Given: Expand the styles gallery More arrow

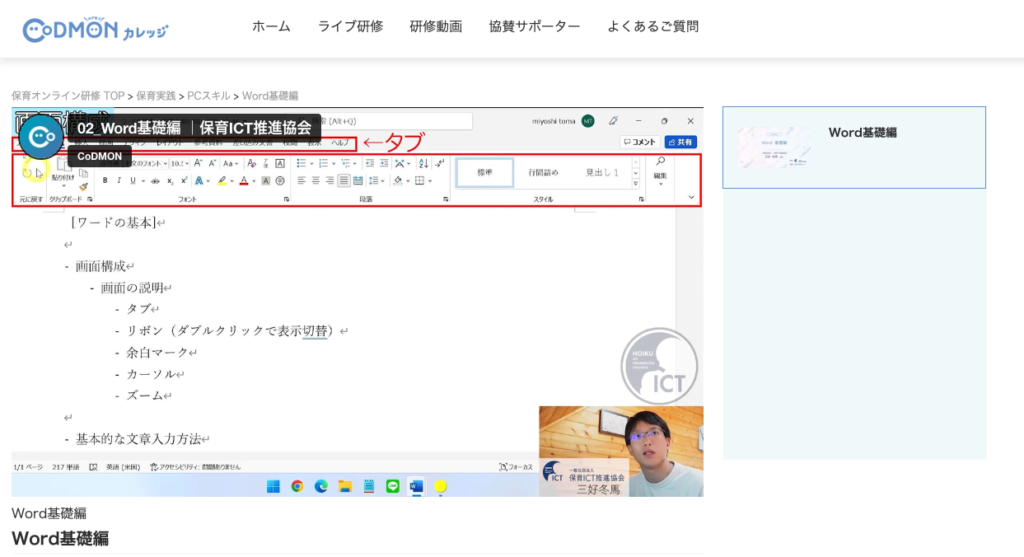Looking at the screenshot, I should point(635,184).
